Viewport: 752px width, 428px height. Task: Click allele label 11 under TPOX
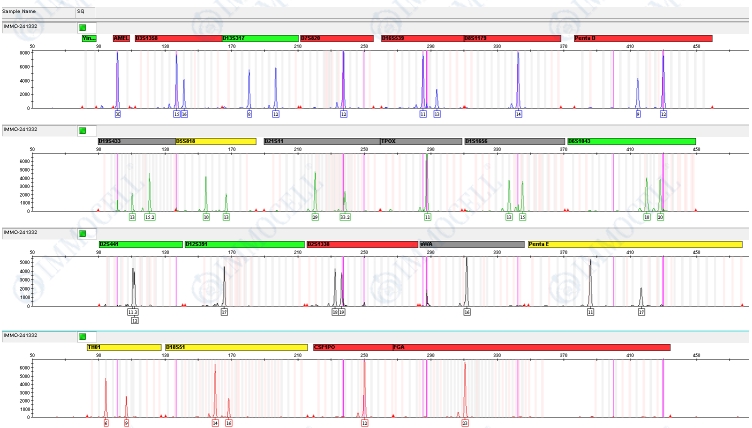427,217
